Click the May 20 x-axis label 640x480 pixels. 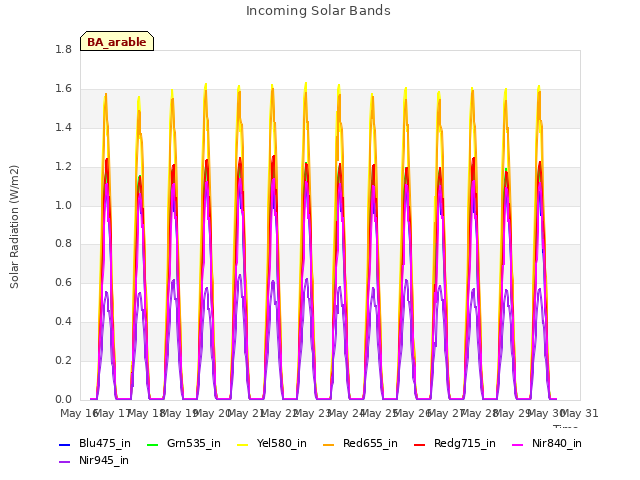212,413
